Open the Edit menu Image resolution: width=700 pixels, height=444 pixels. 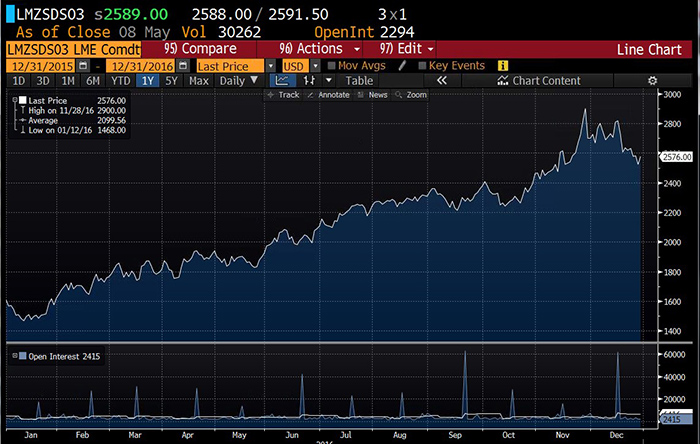(407, 48)
